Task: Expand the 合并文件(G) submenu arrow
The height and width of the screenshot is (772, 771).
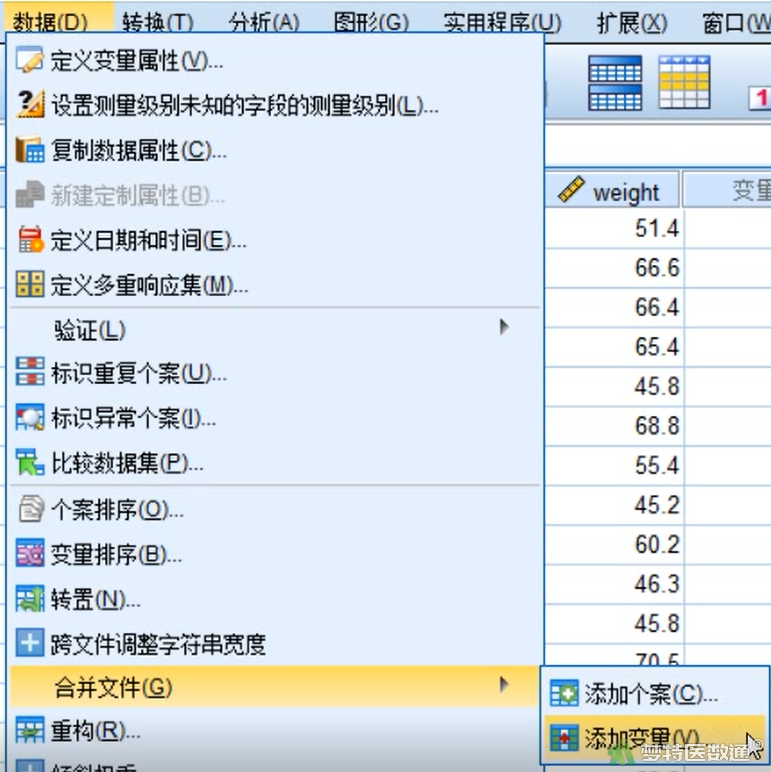Action: point(503,684)
